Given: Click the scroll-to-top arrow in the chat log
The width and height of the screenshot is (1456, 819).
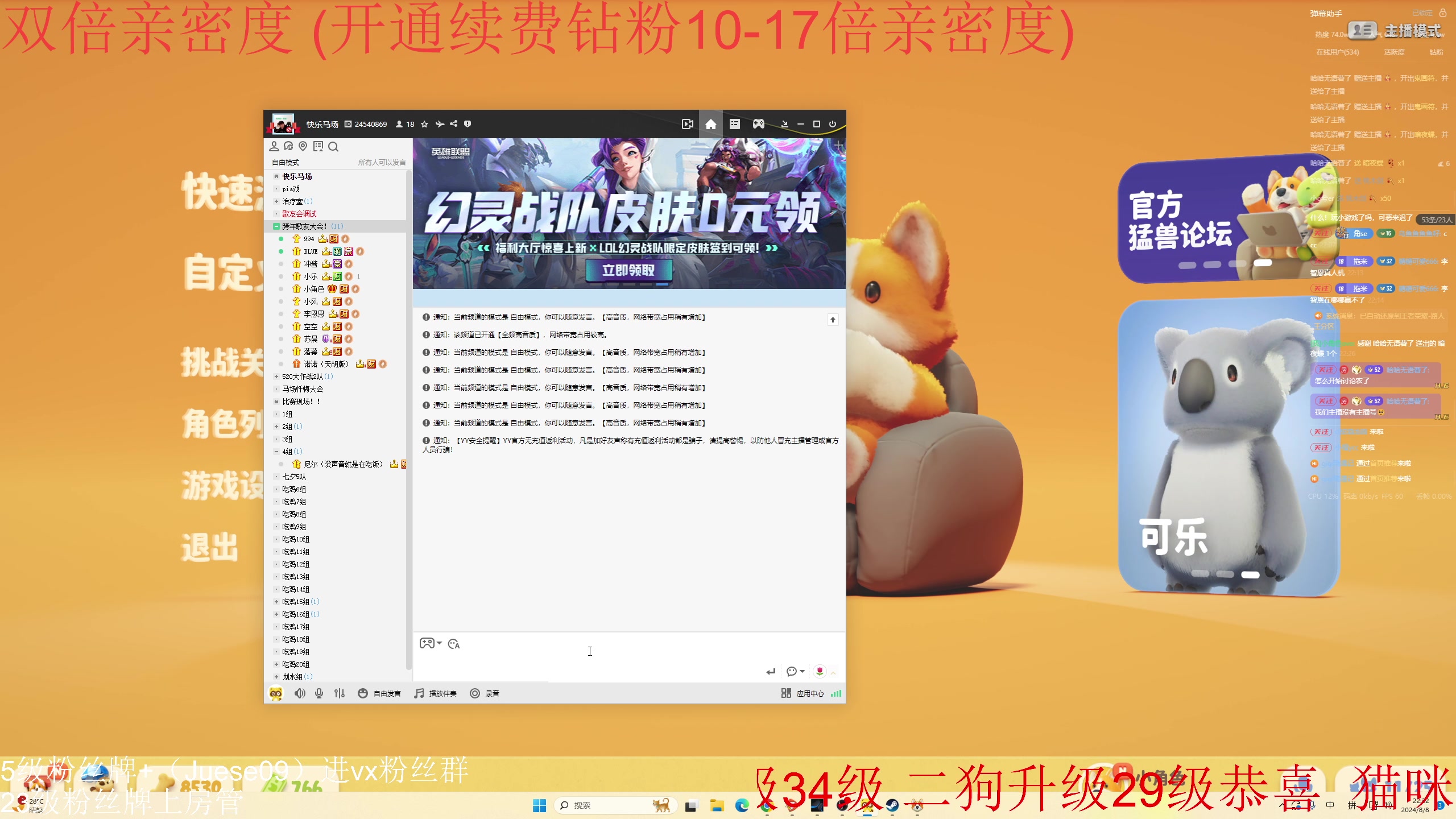Looking at the screenshot, I should coord(833,320).
